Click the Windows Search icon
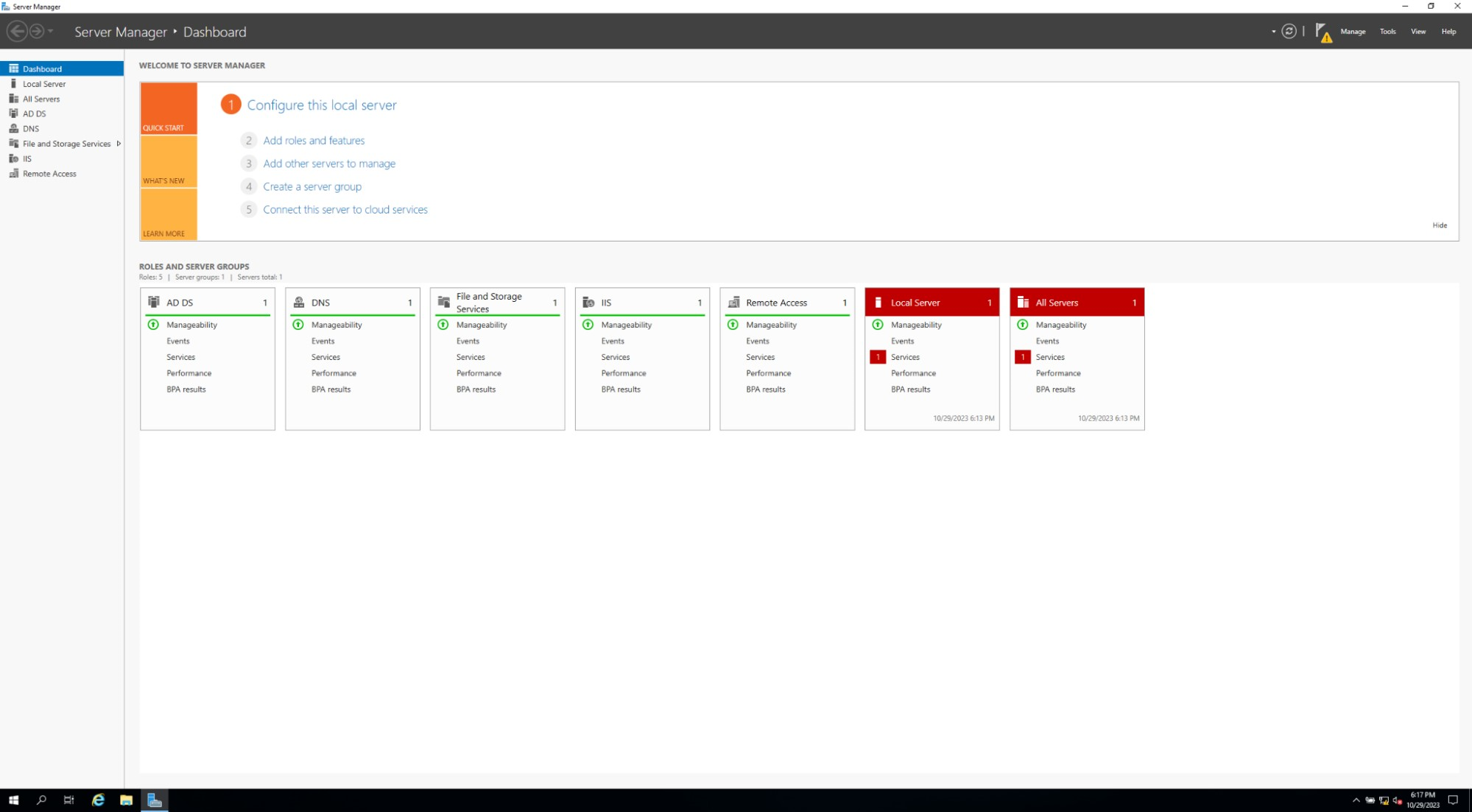Screen dimensions: 1472x812 (41, 799)
